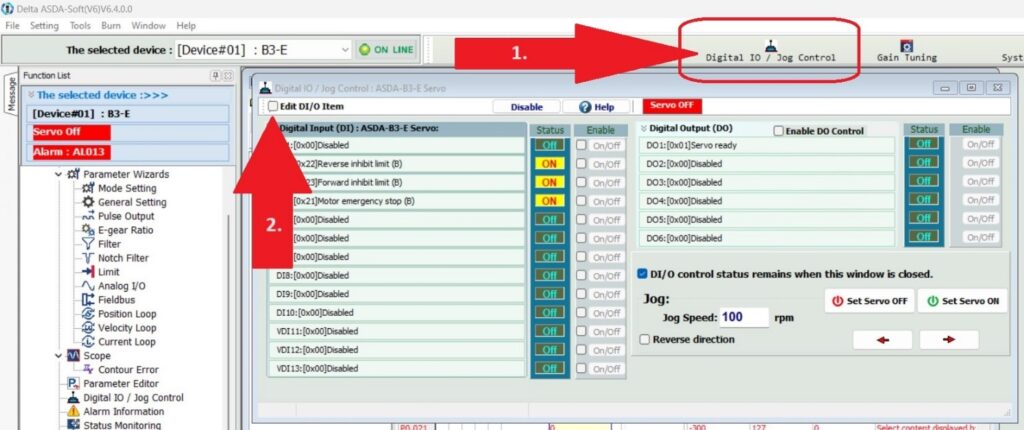This screenshot has width=1024, height=430.
Task: Enable the Edit DI/O Item checkbox
Action: pos(274,106)
